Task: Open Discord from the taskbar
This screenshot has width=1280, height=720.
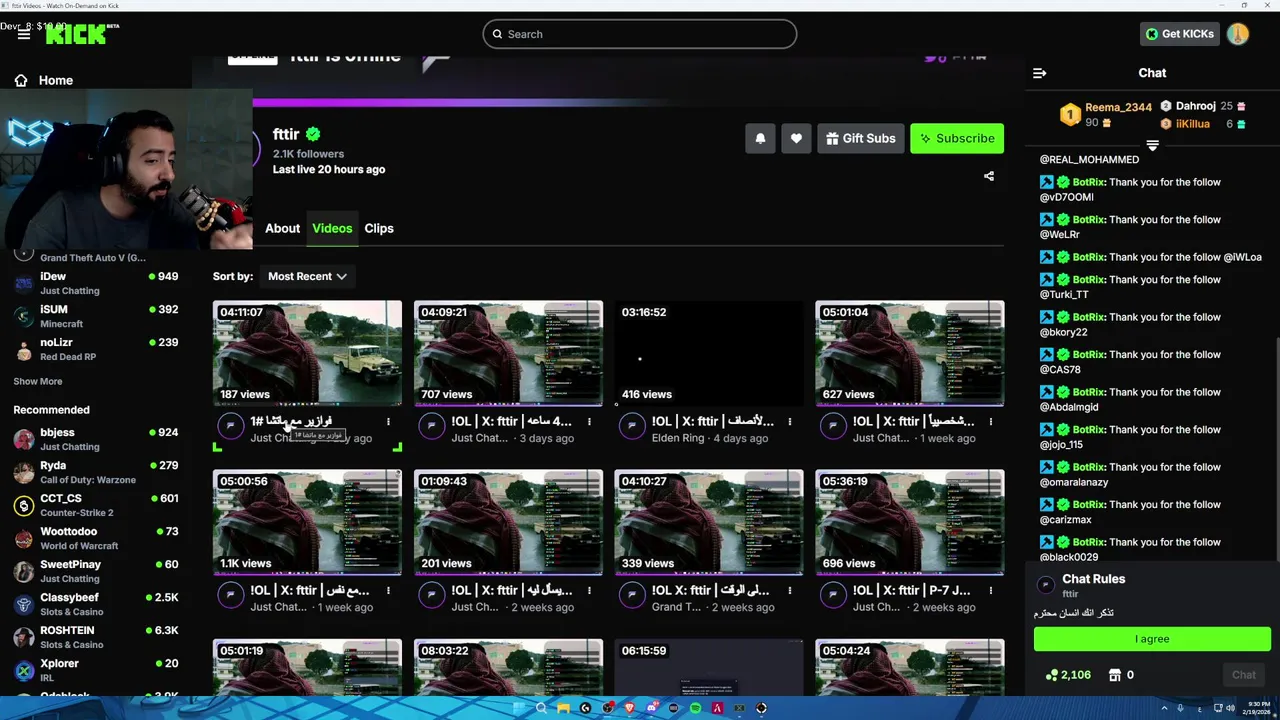Action: click(651, 708)
